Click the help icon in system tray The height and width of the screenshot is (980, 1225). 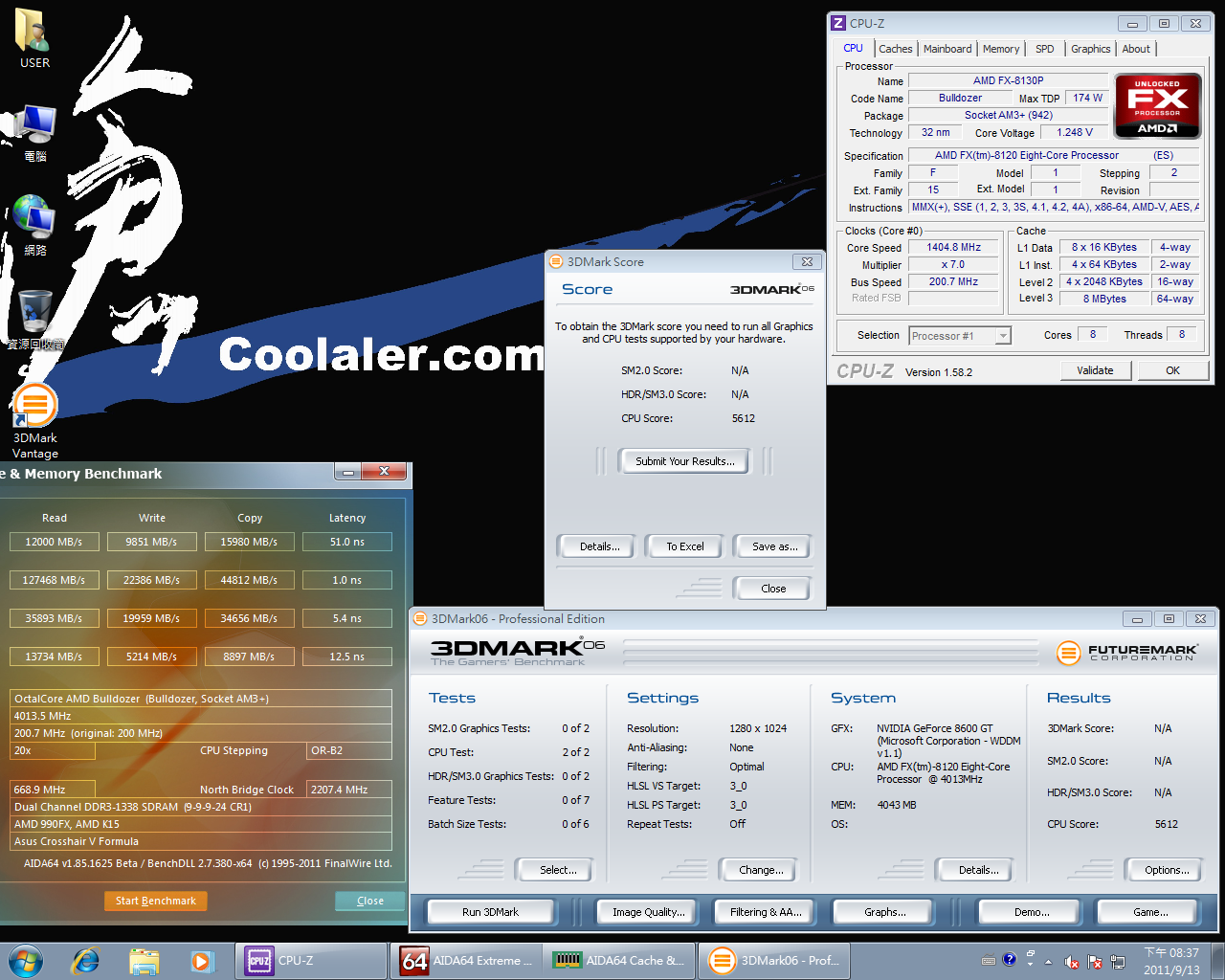(x=1009, y=959)
